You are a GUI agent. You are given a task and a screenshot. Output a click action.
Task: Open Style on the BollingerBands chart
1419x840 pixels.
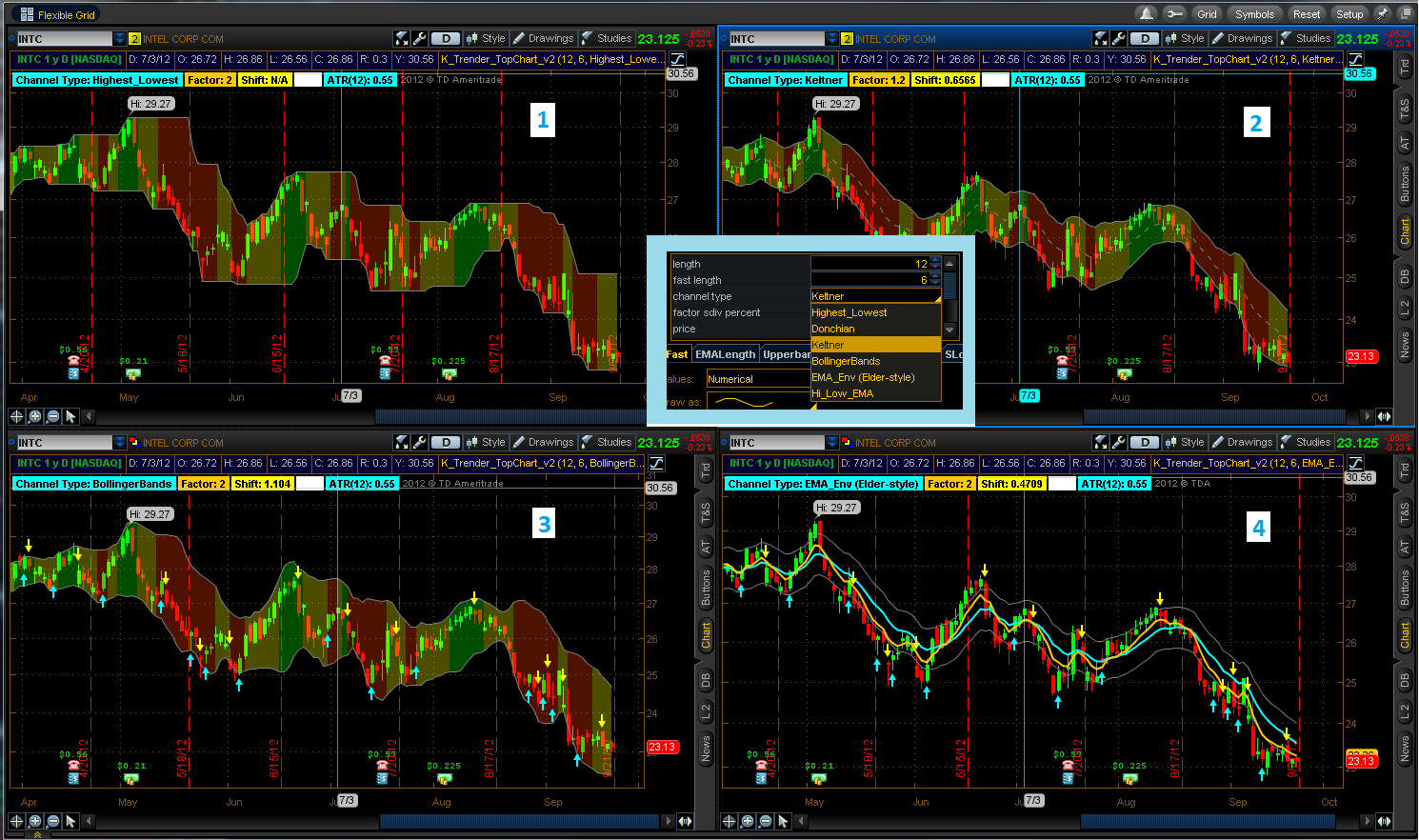tap(486, 443)
